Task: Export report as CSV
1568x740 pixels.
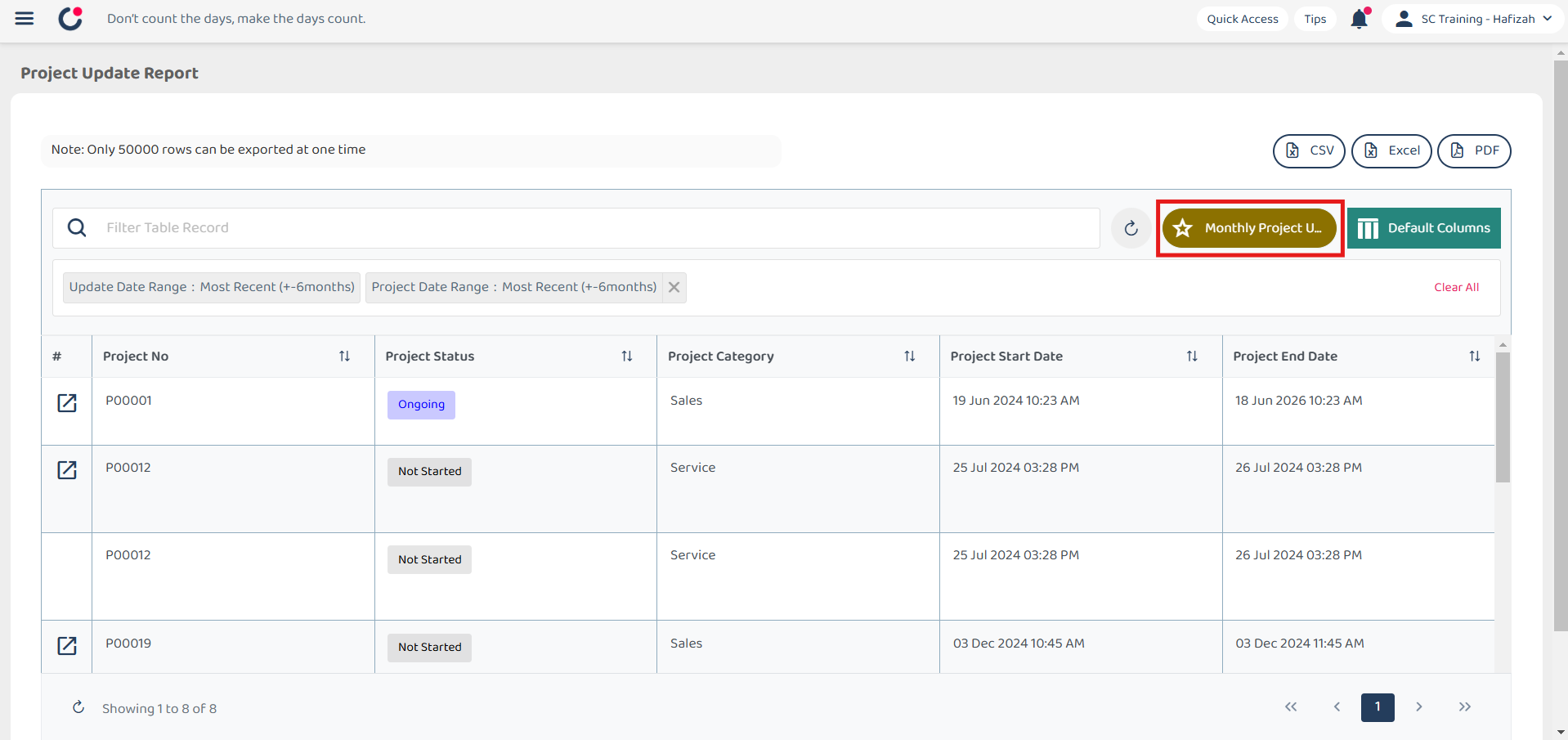Action: point(1309,151)
